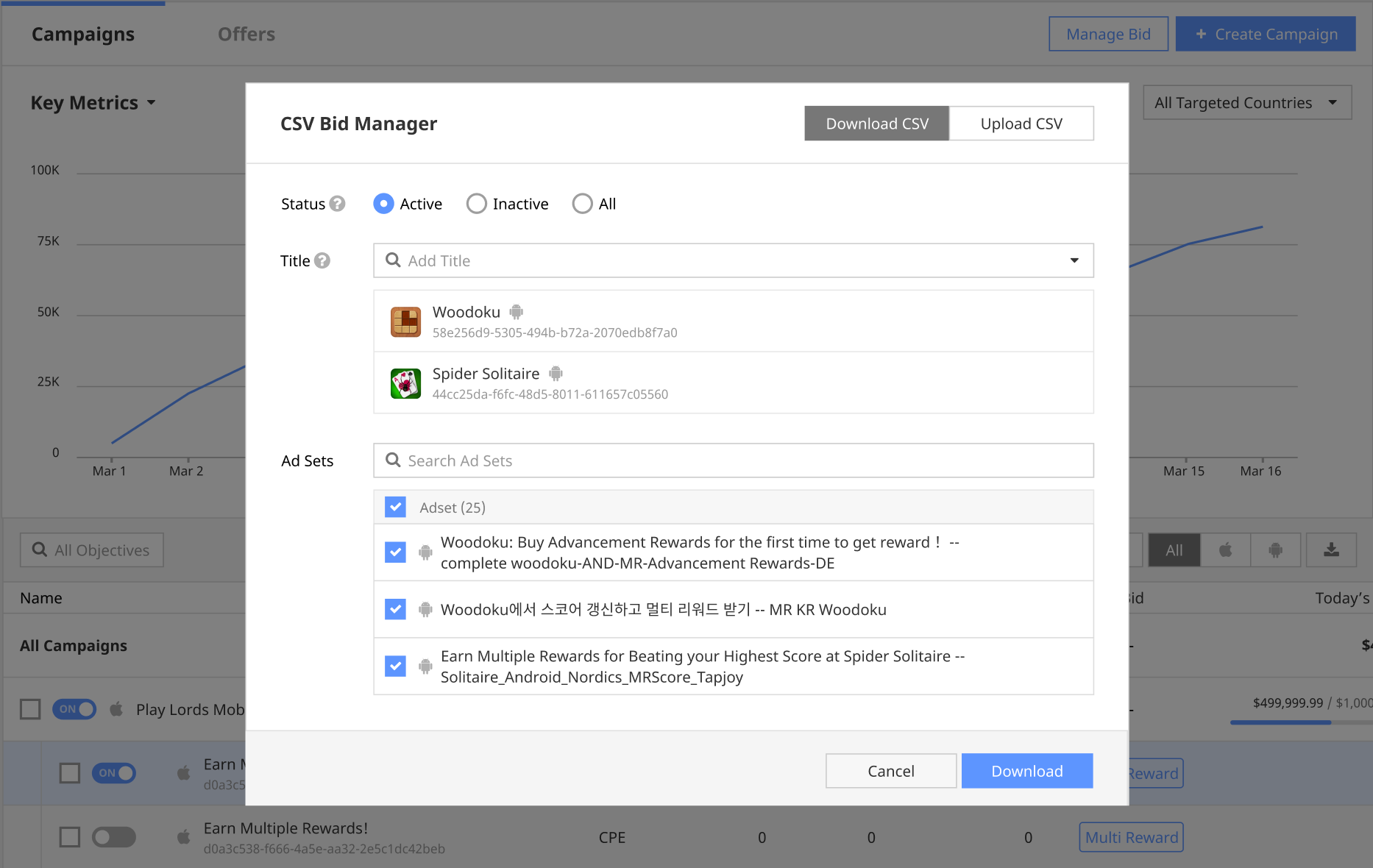
Task: Expand the Add Title dropdown arrow
Action: pyautogui.click(x=1074, y=260)
